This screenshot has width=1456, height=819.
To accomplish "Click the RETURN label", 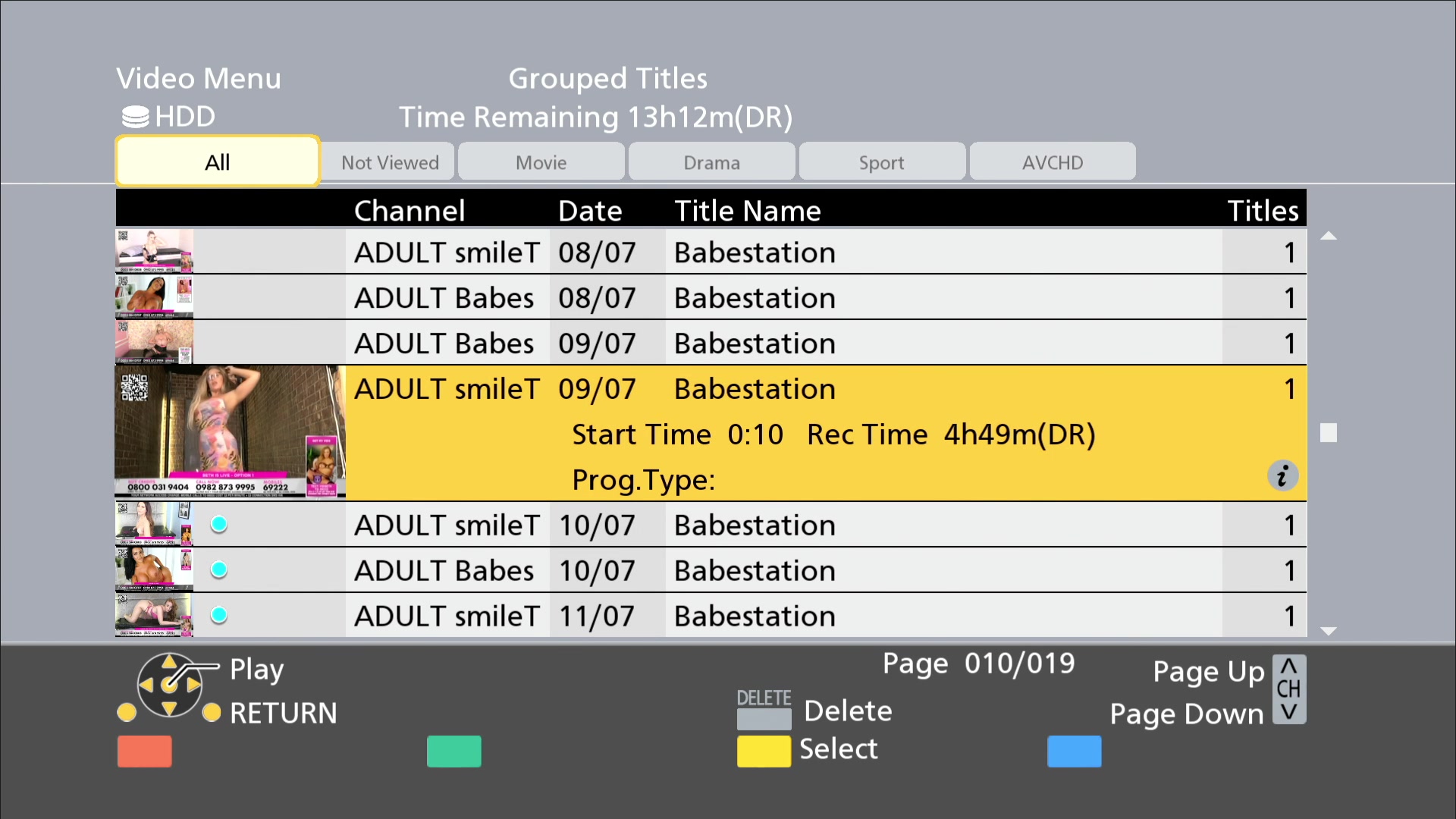I will point(284,714).
